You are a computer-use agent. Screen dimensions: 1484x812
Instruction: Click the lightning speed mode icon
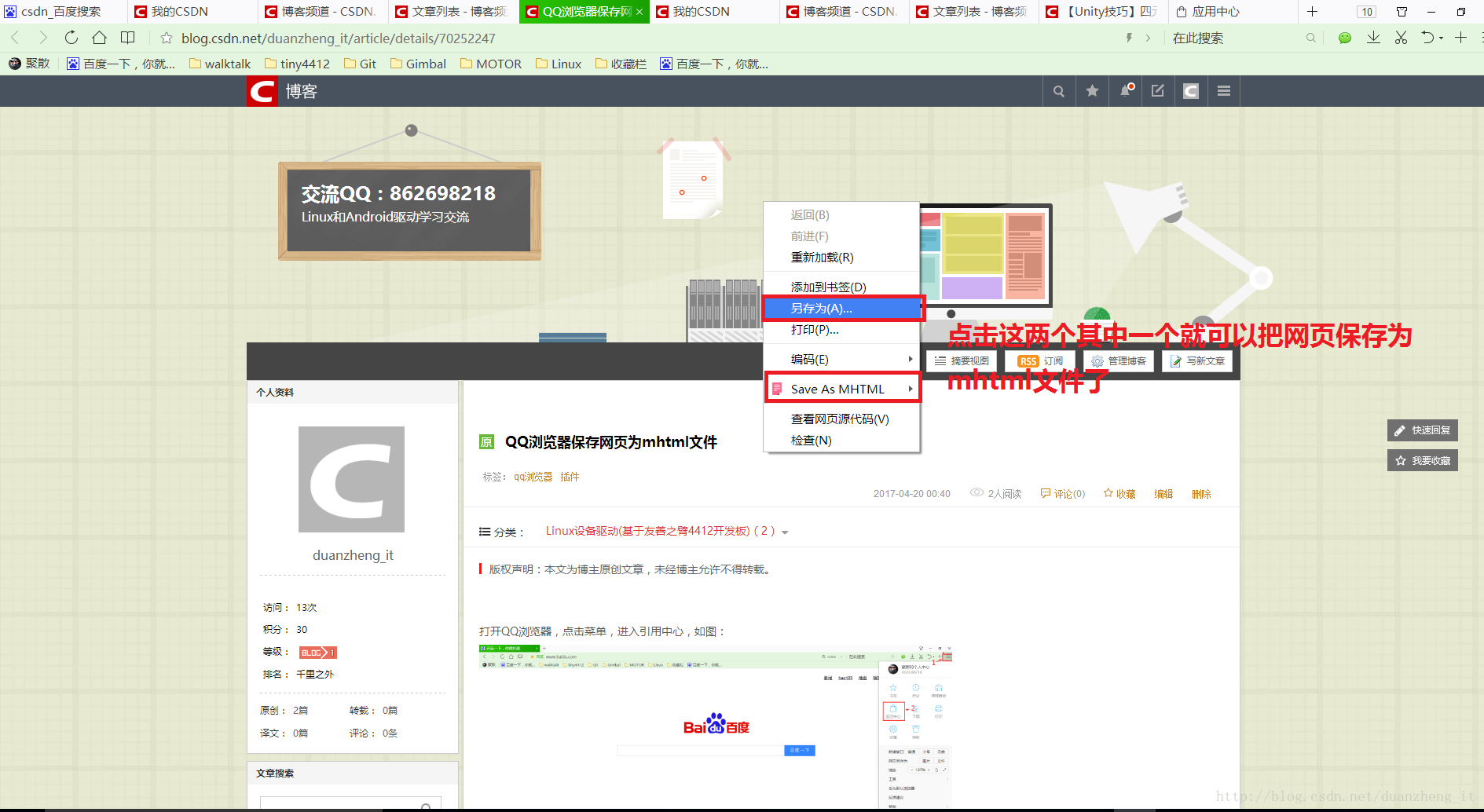click(x=1129, y=38)
